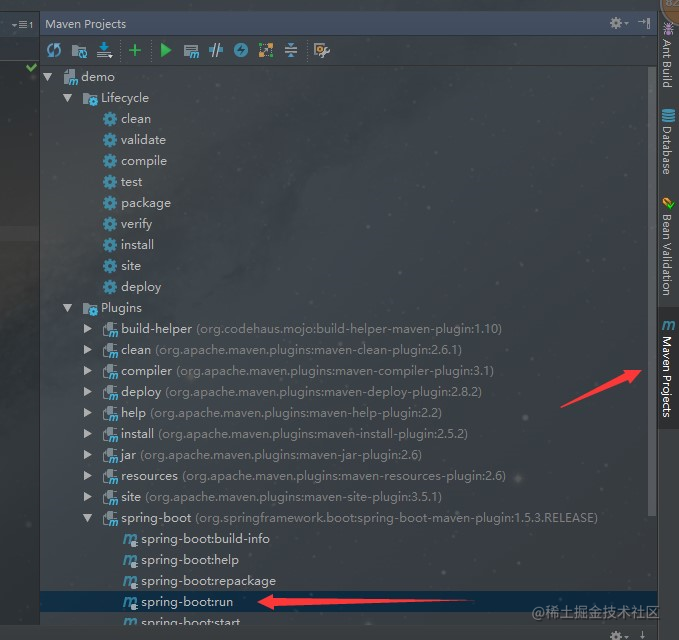679x640 pixels.
Task: Click Generate Sources and Update Folders icon
Action: tap(79, 51)
